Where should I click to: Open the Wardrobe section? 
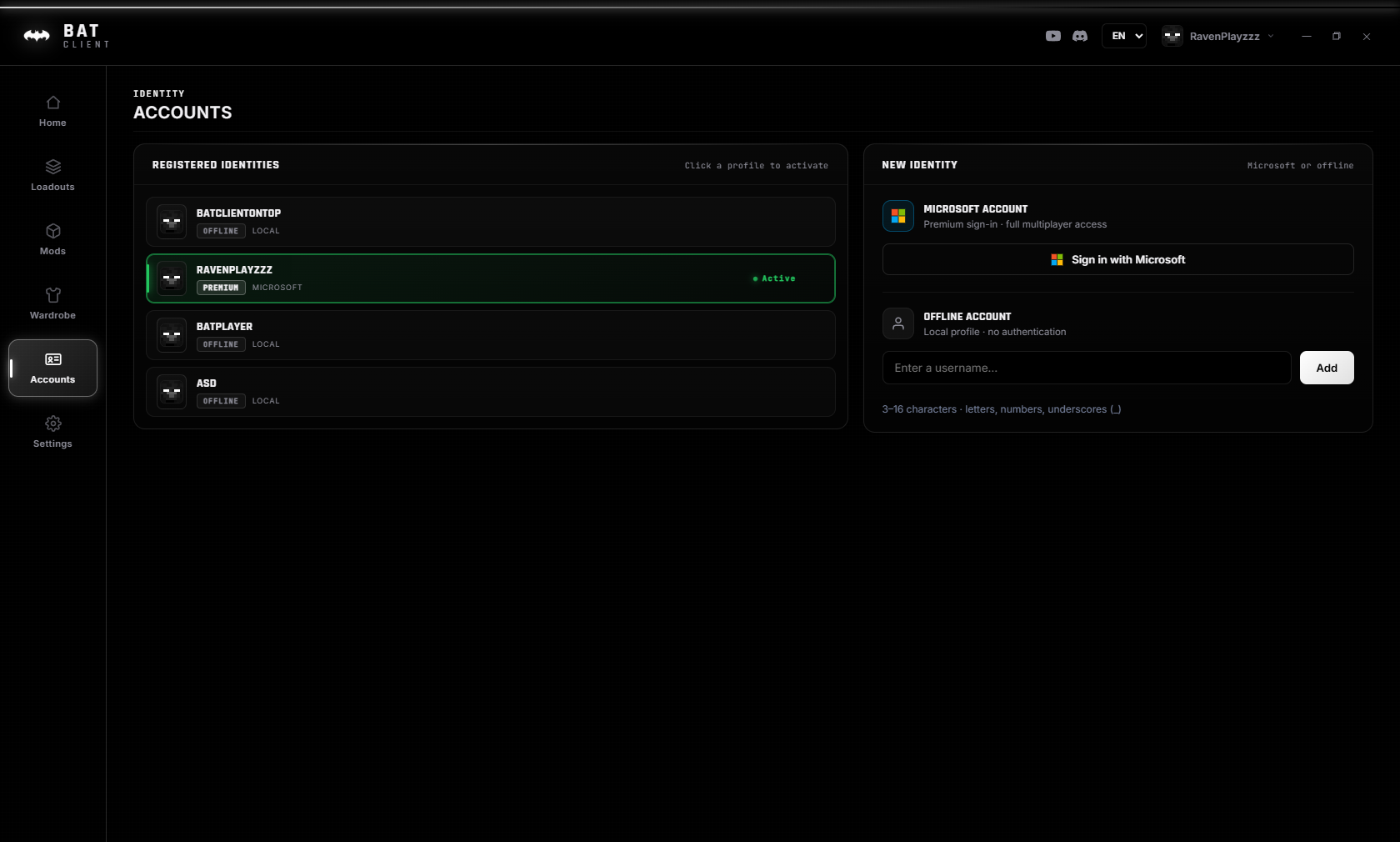click(x=52, y=303)
